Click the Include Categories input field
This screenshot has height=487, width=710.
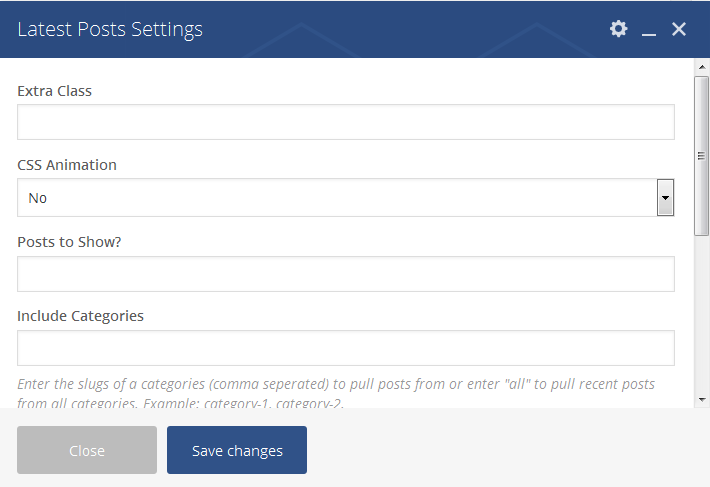pos(345,348)
